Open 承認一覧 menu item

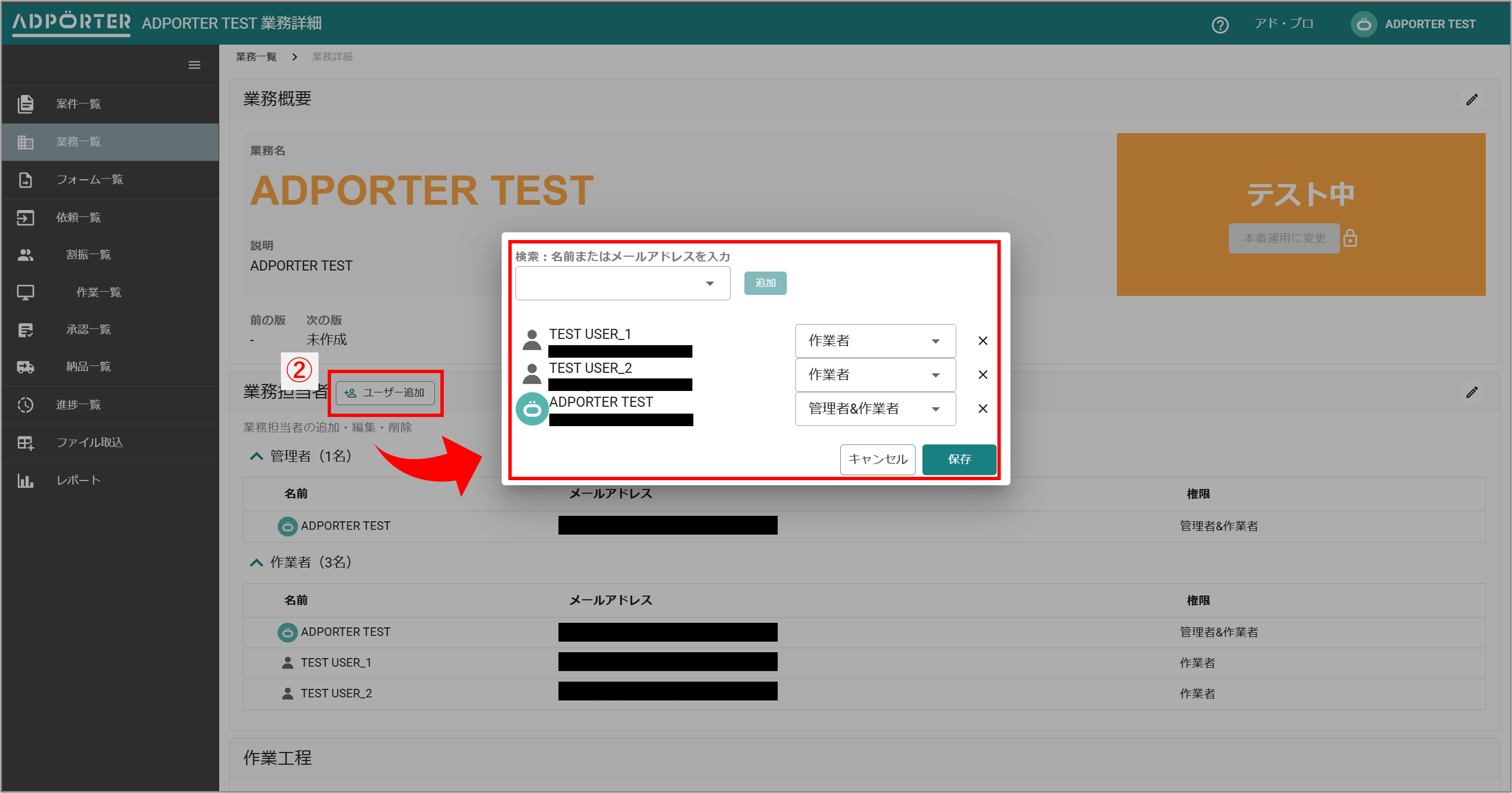coord(110,330)
